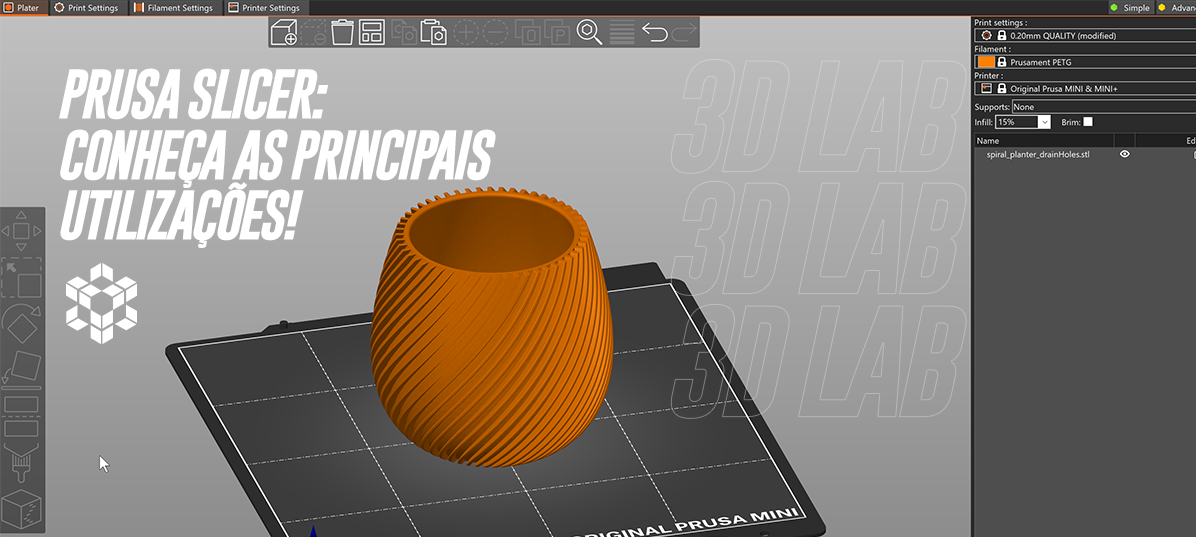
Task: Open the Infill percentage dropdown
Action: point(1044,122)
